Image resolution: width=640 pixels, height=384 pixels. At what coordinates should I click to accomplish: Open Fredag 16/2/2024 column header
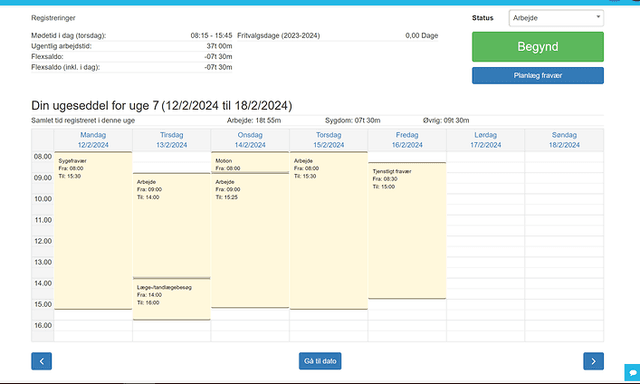[x=407, y=140]
